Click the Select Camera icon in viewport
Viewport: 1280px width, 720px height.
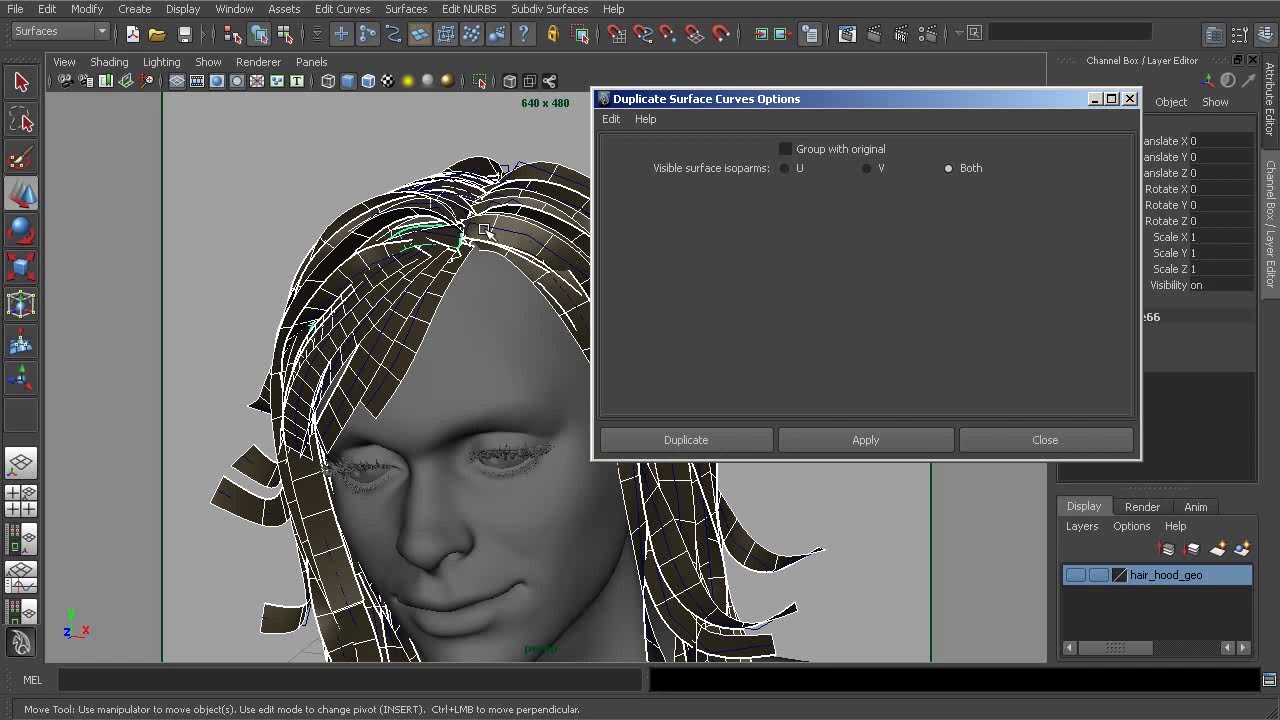click(x=65, y=81)
